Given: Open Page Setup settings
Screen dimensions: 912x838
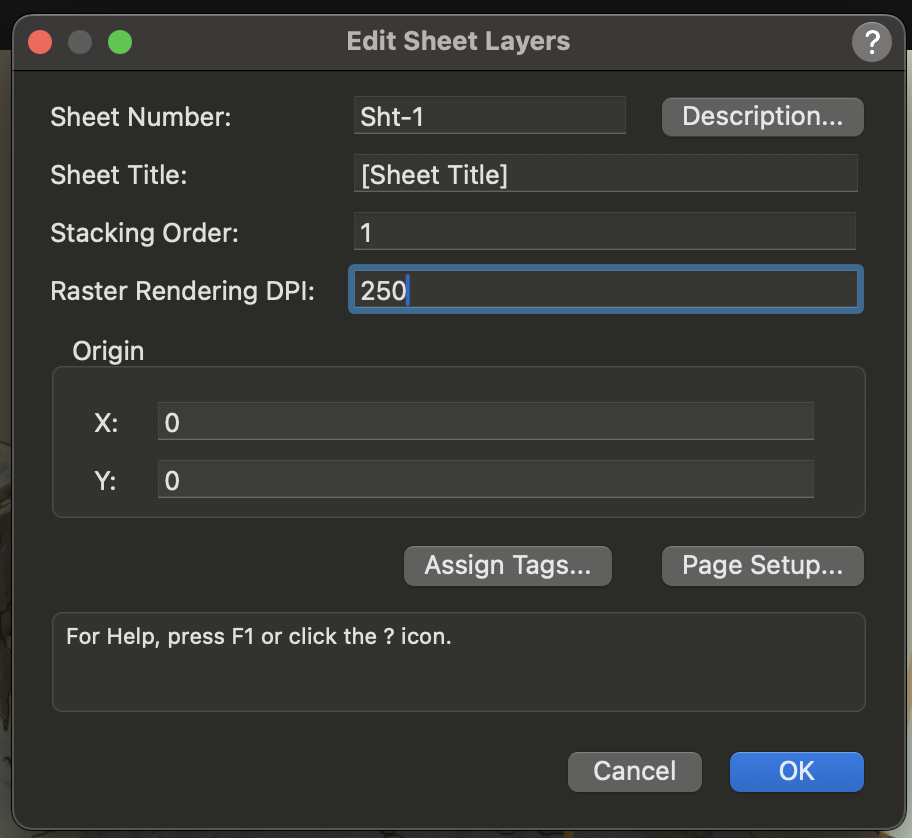Looking at the screenshot, I should 762,565.
